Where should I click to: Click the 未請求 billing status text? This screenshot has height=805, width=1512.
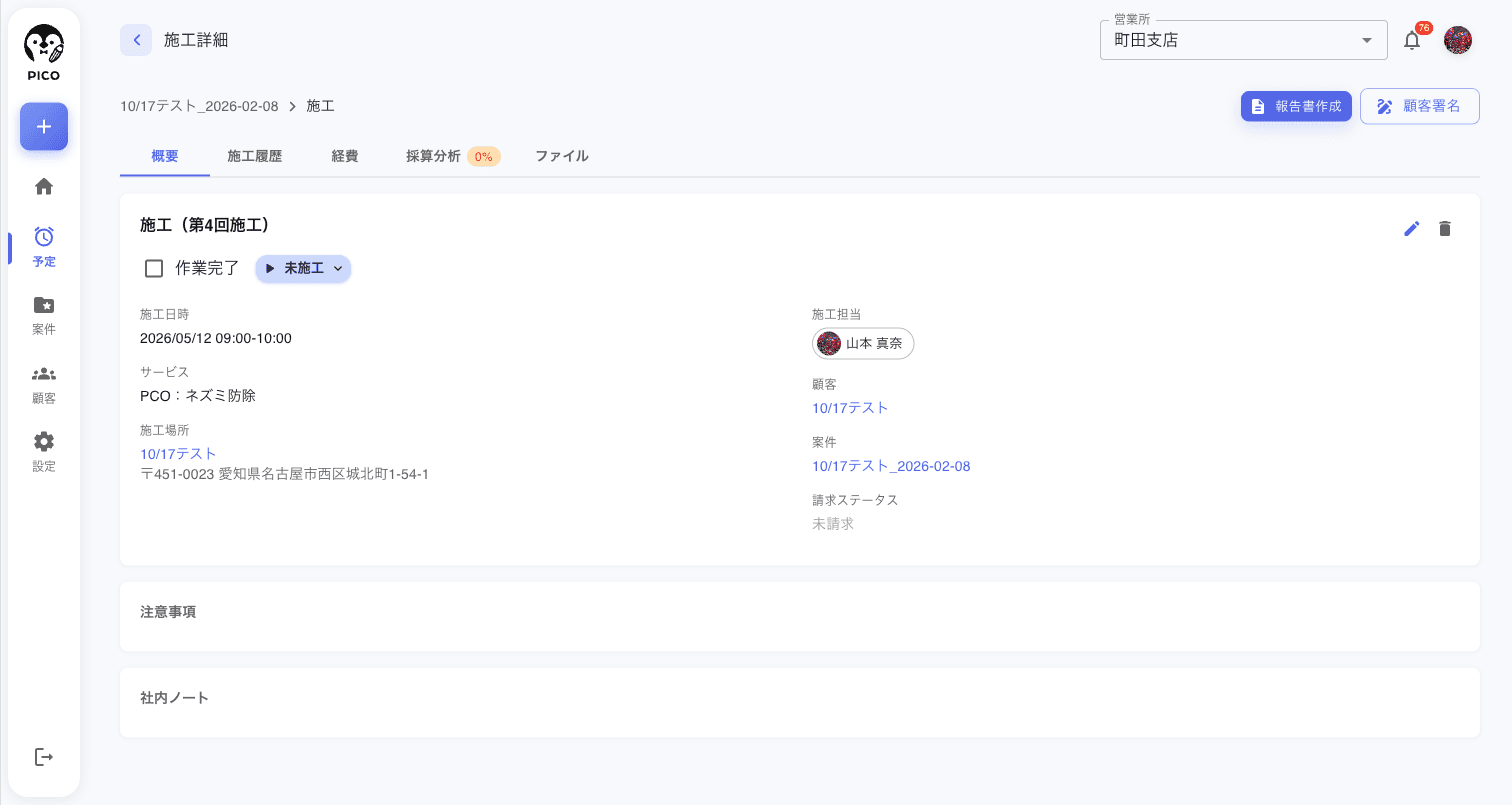[x=833, y=524]
